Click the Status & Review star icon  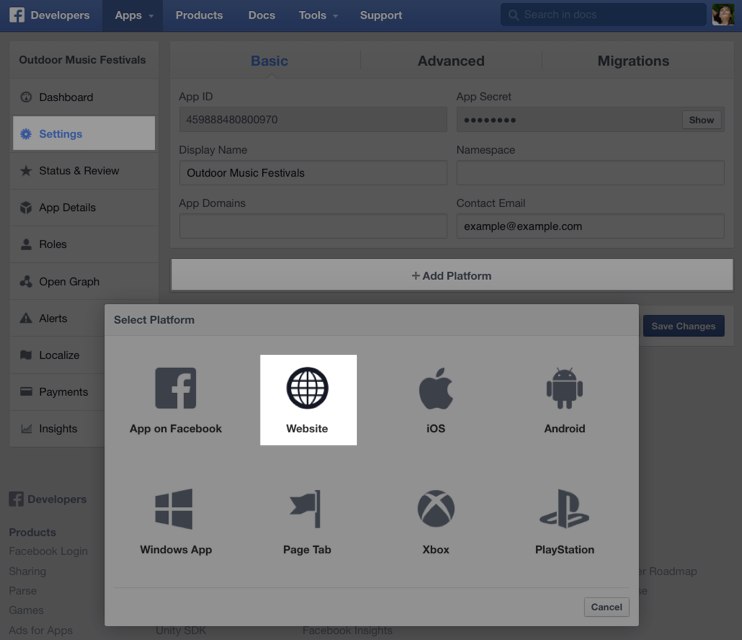26,171
